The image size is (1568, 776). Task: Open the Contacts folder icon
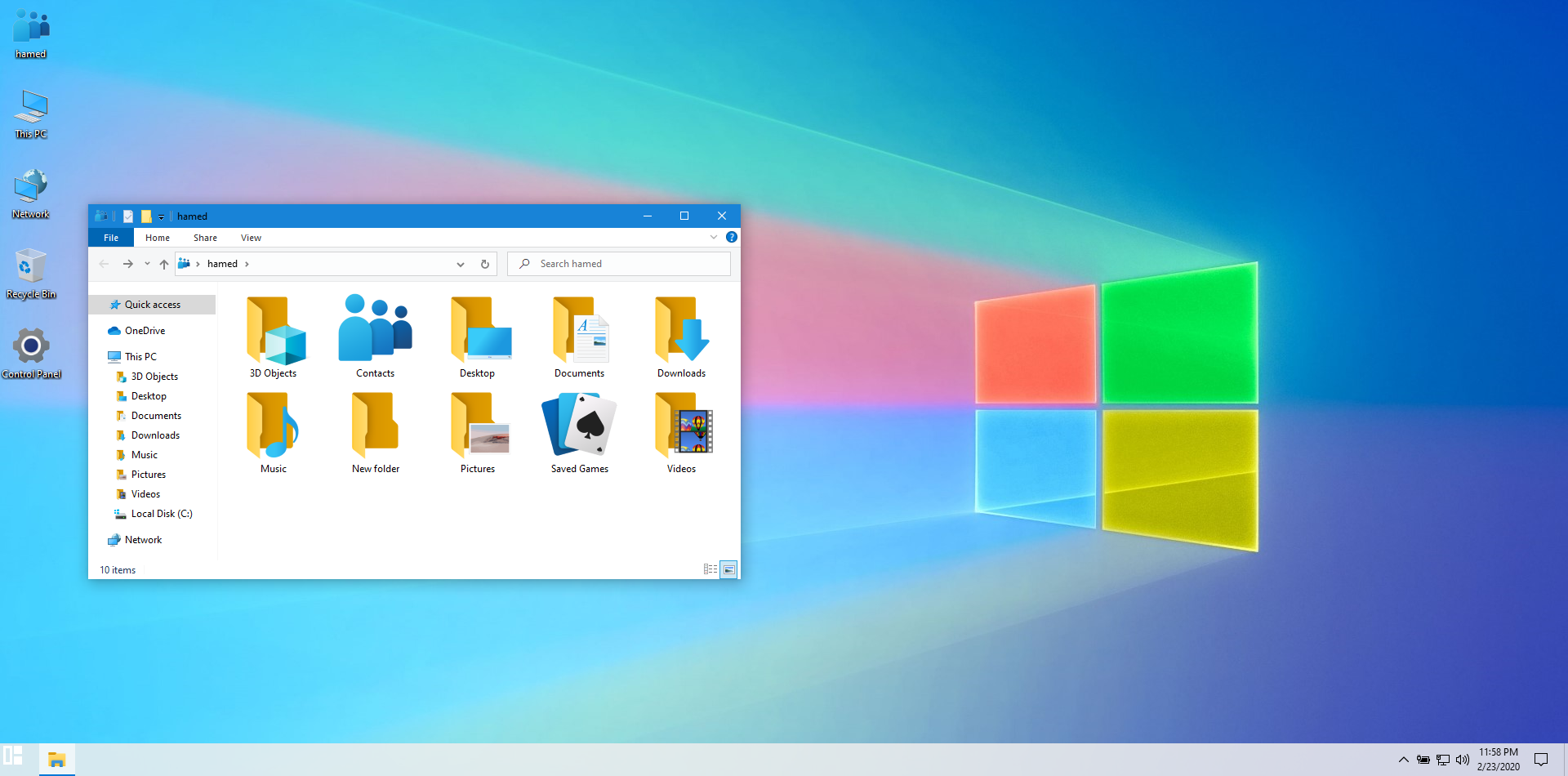pyautogui.click(x=375, y=328)
